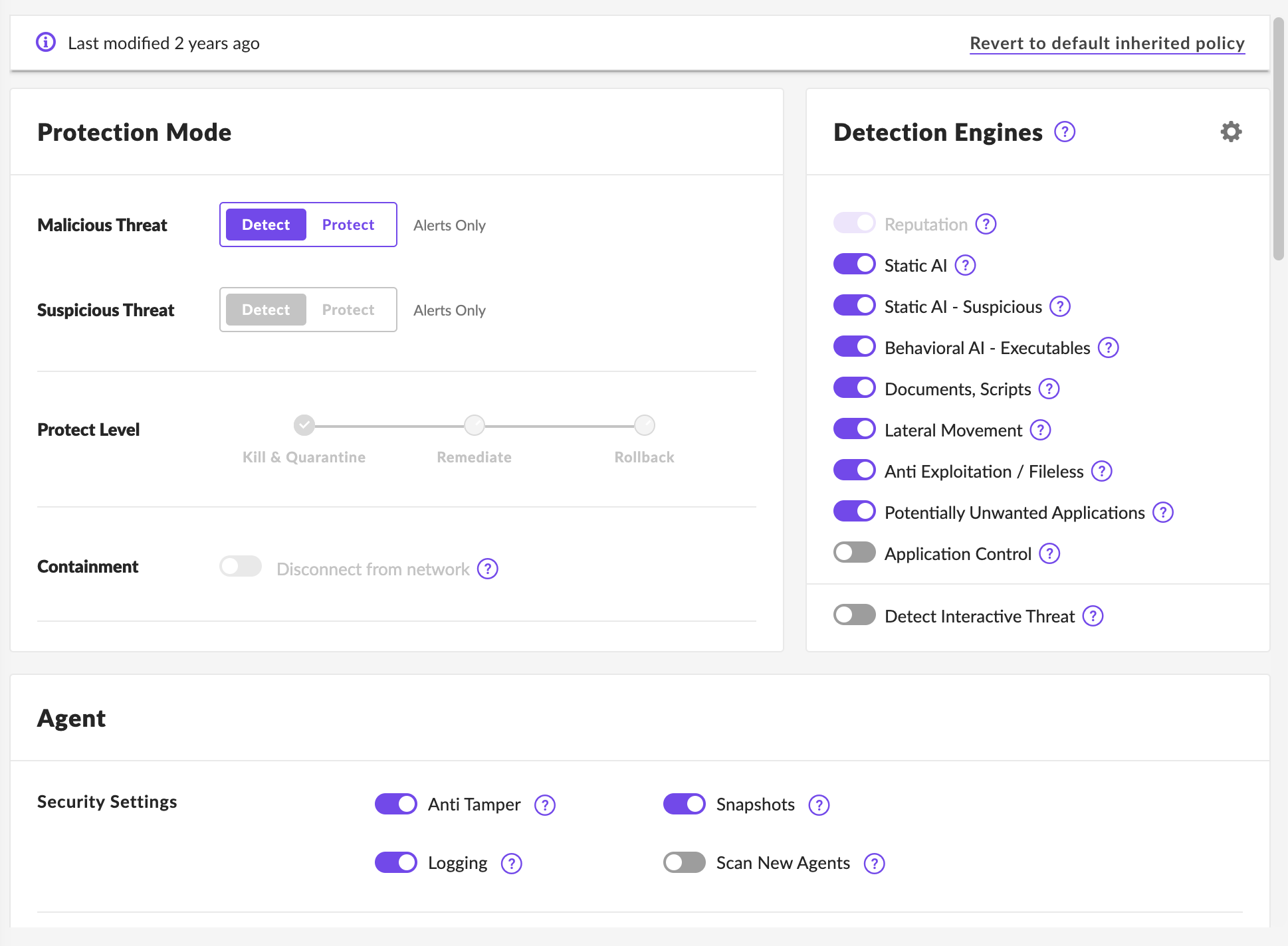Screen dimensions: 1288x946
Task: Turn off the Snapshots toggle
Action: tap(685, 804)
